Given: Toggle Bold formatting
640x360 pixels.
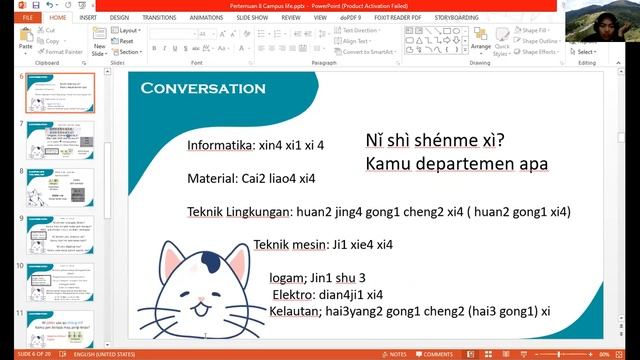Looking at the screenshot, I should (154, 49).
